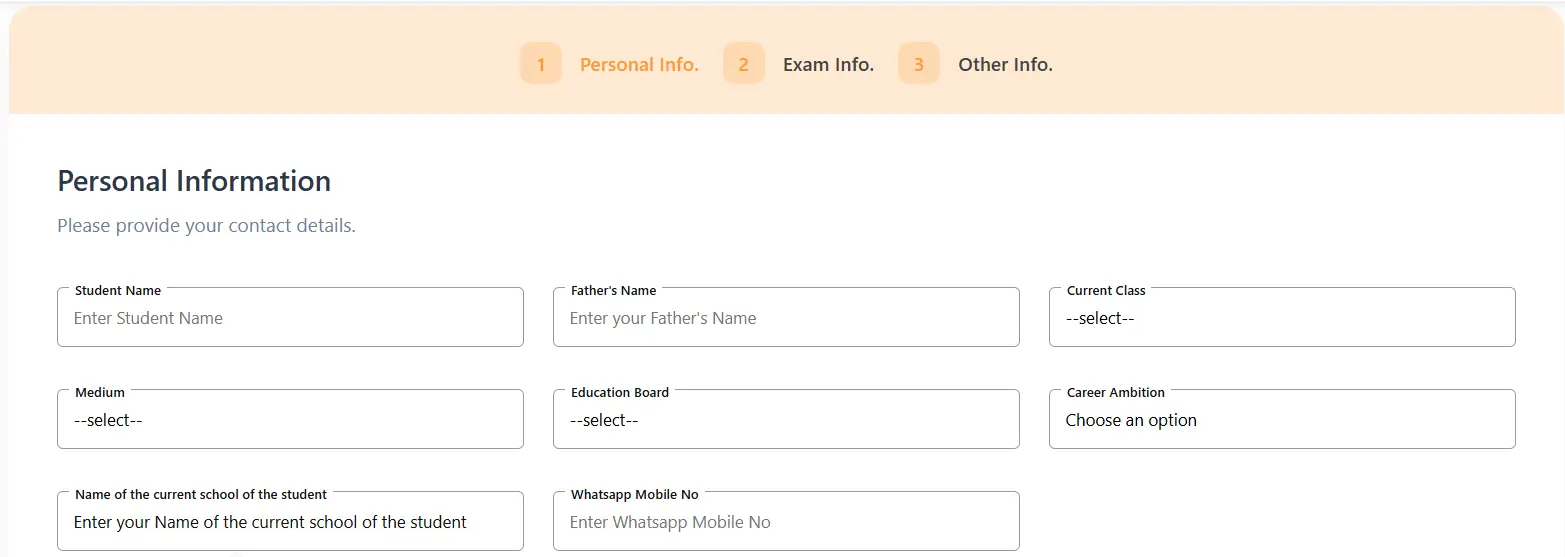Viewport: 1565px width, 557px height.
Task: Click the step 3 number badge
Action: coord(918,64)
